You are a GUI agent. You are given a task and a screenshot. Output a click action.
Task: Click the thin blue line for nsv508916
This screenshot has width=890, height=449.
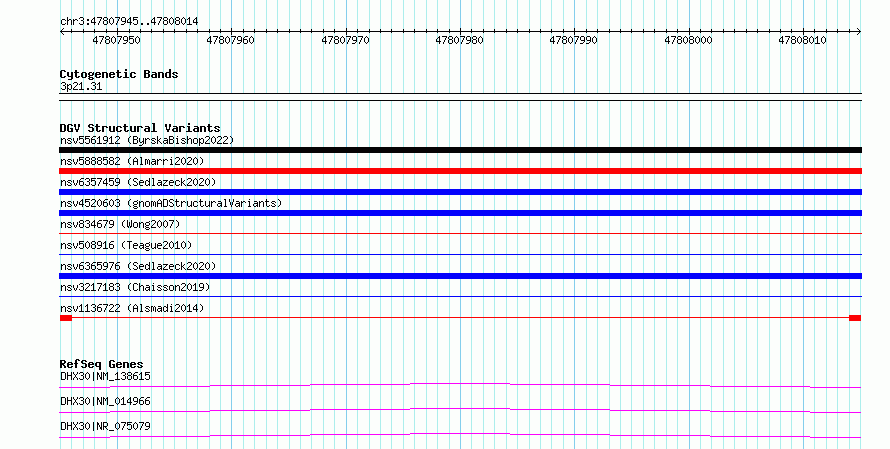[460, 254]
